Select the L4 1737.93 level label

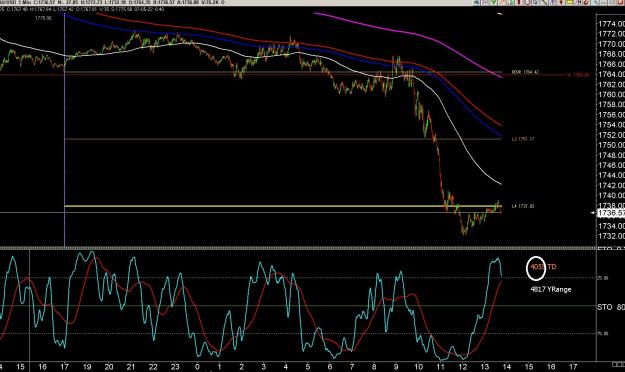pos(523,206)
